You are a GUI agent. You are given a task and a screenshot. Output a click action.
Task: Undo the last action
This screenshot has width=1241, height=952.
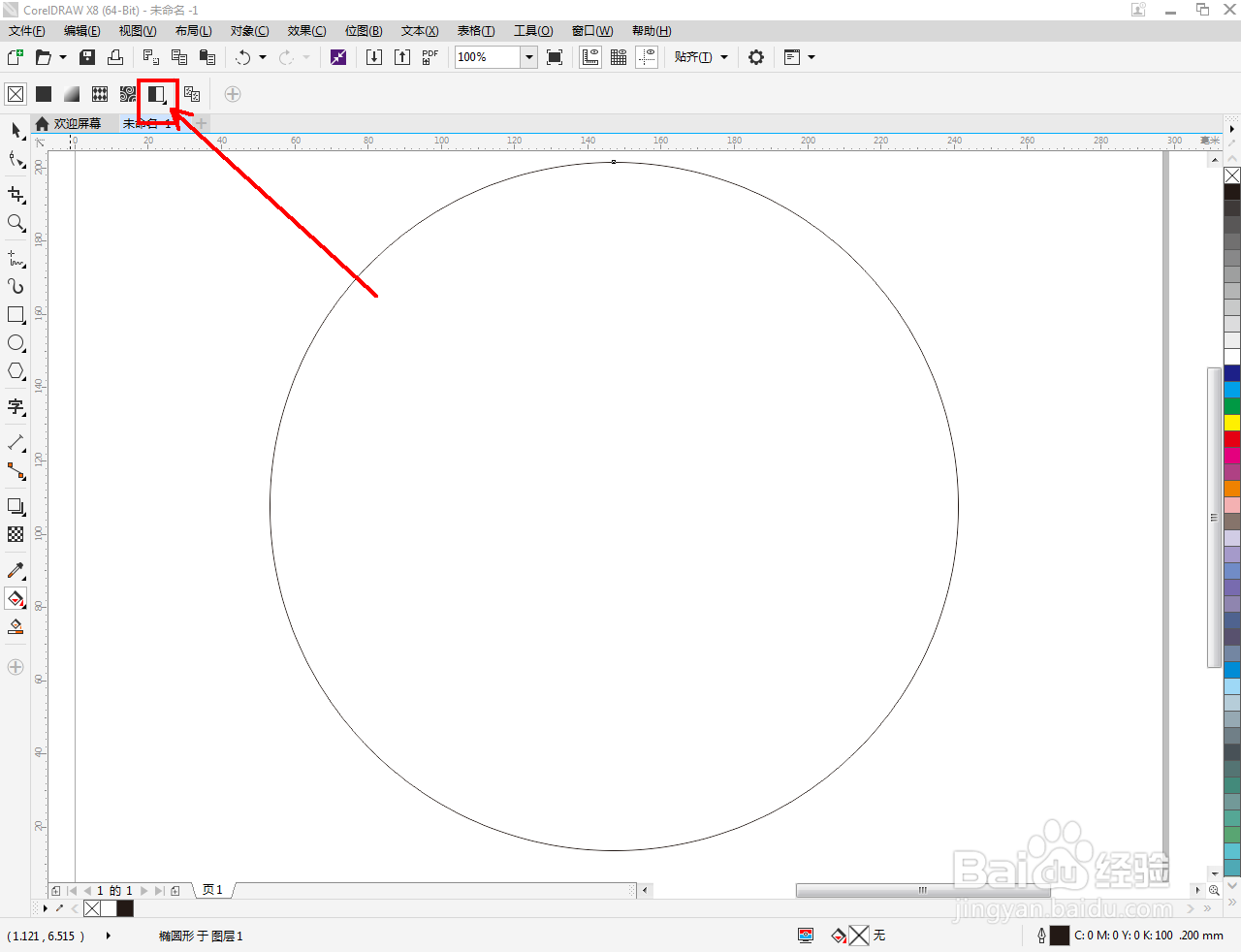(x=242, y=57)
